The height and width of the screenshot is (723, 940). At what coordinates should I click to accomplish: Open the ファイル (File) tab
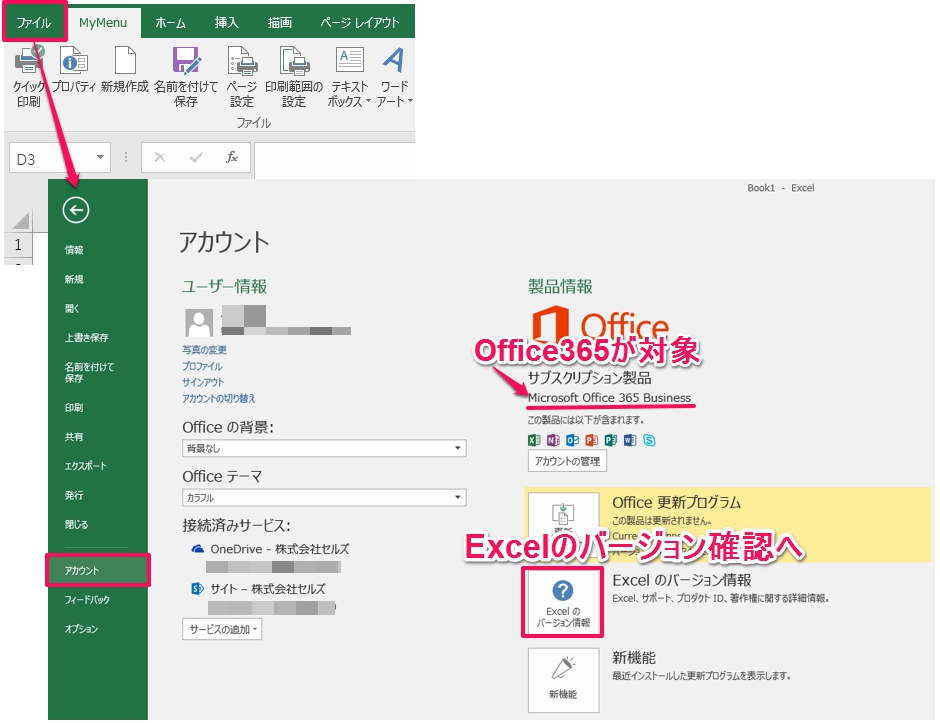click(34, 23)
